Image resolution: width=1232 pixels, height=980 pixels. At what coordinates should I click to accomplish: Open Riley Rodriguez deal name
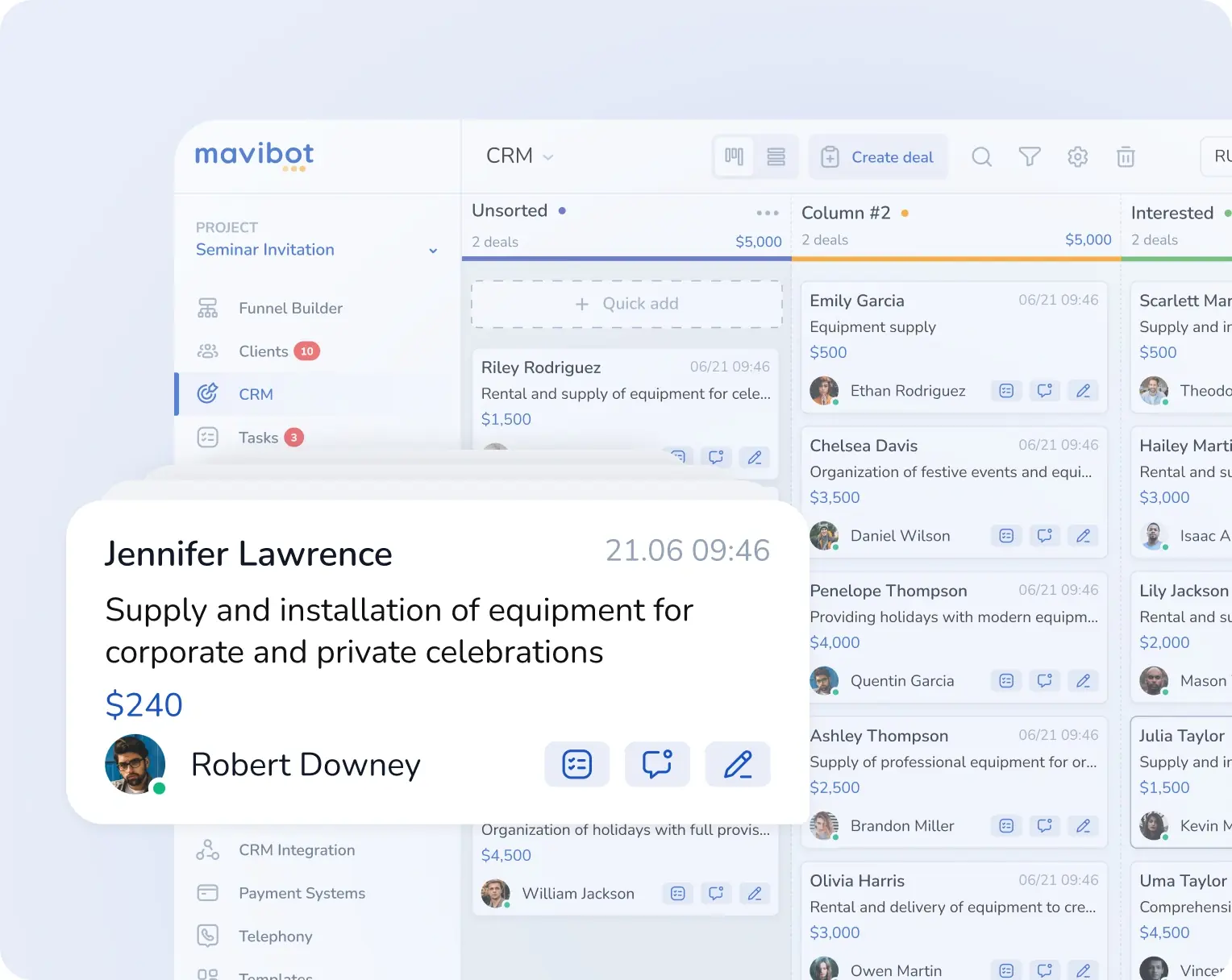[x=541, y=367]
